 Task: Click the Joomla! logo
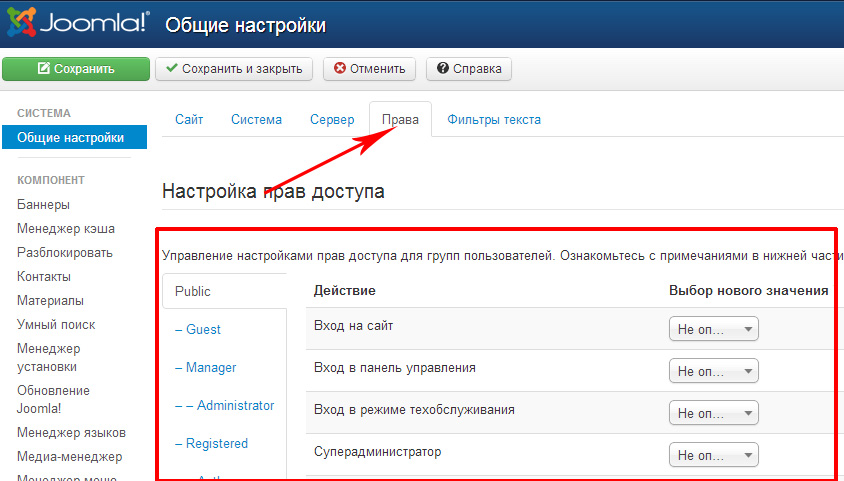pos(76,24)
